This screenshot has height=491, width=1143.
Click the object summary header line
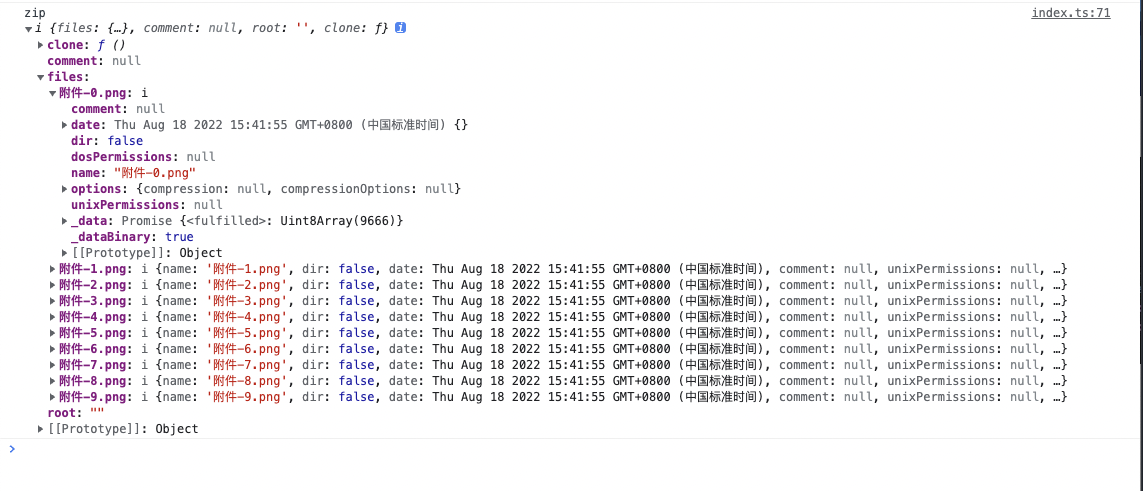[212, 29]
